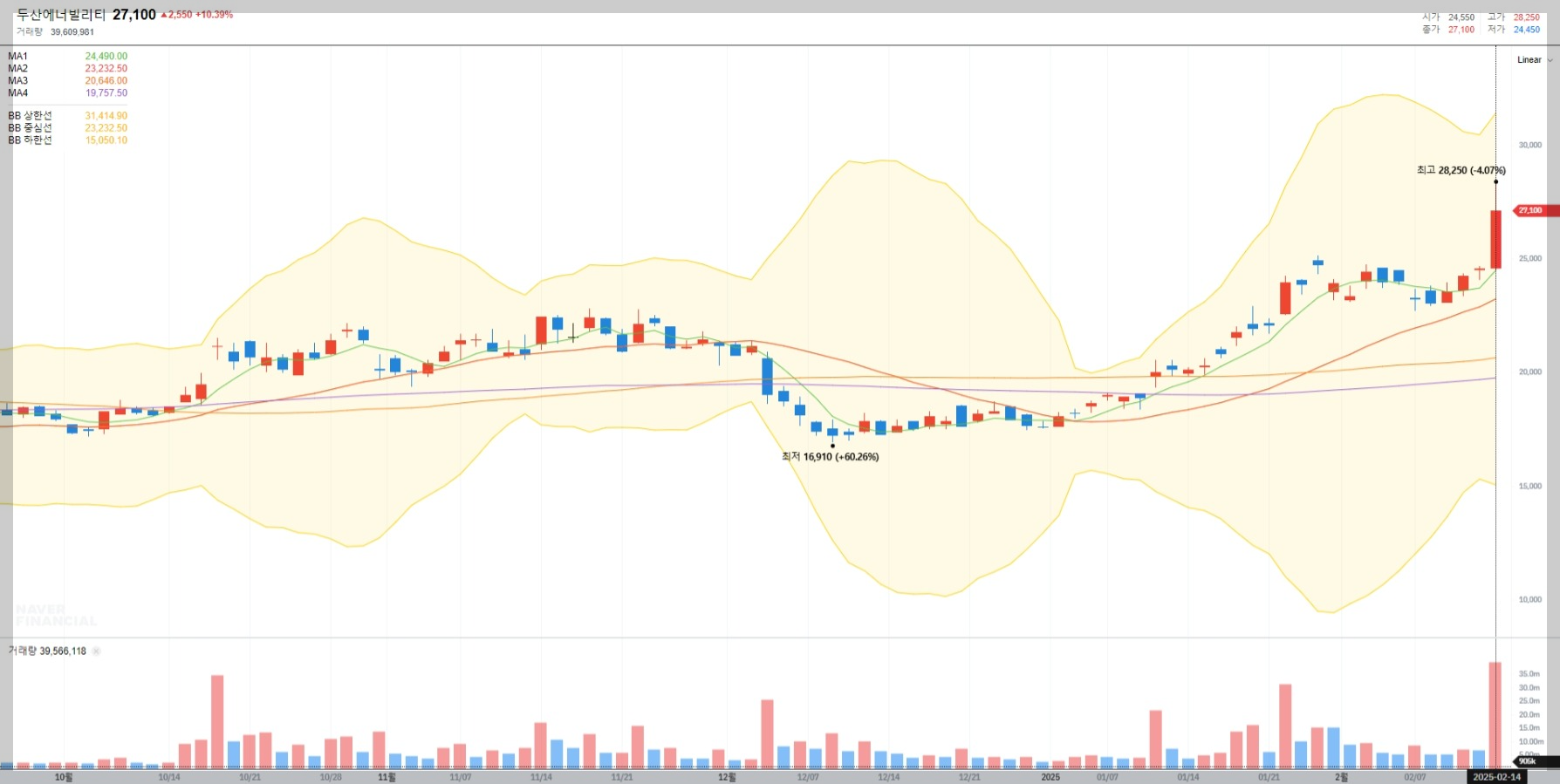Click the 30,000 price axis label
This screenshot has height=784, width=1560.
(x=1530, y=146)
